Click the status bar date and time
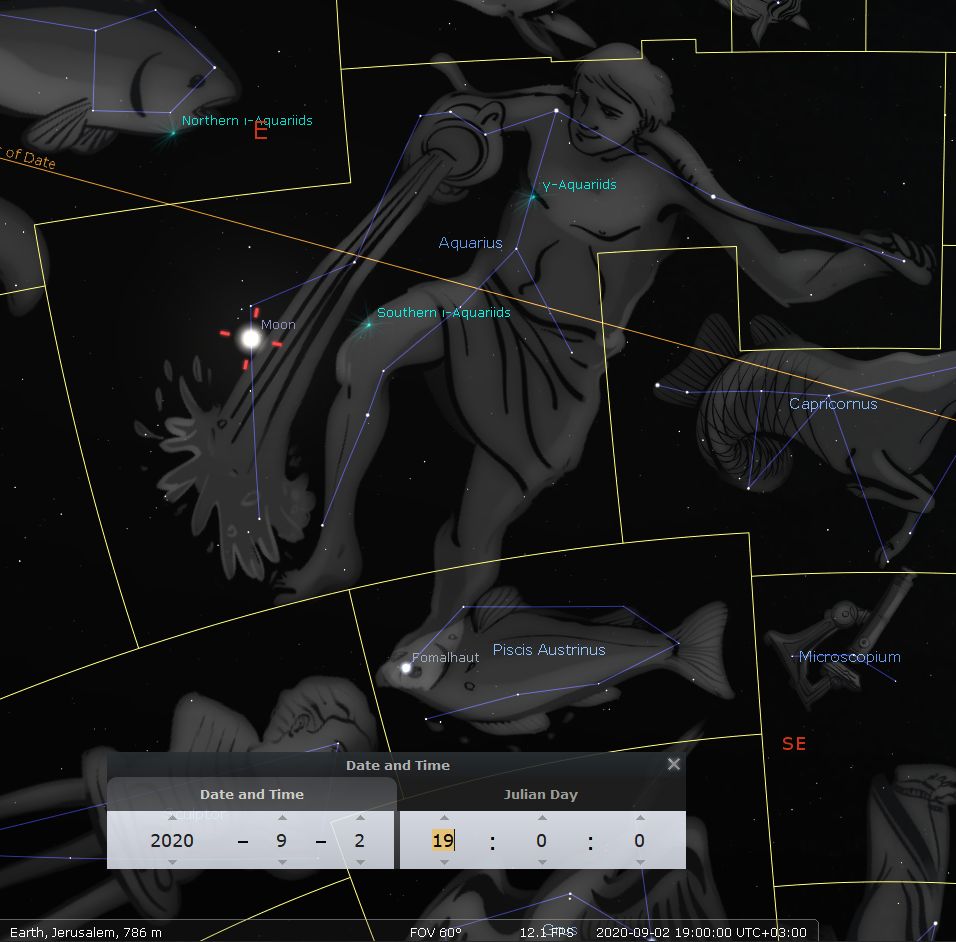The width and height of the screenshot is (956, 942). pyautogui.click(x=701, y=932)
